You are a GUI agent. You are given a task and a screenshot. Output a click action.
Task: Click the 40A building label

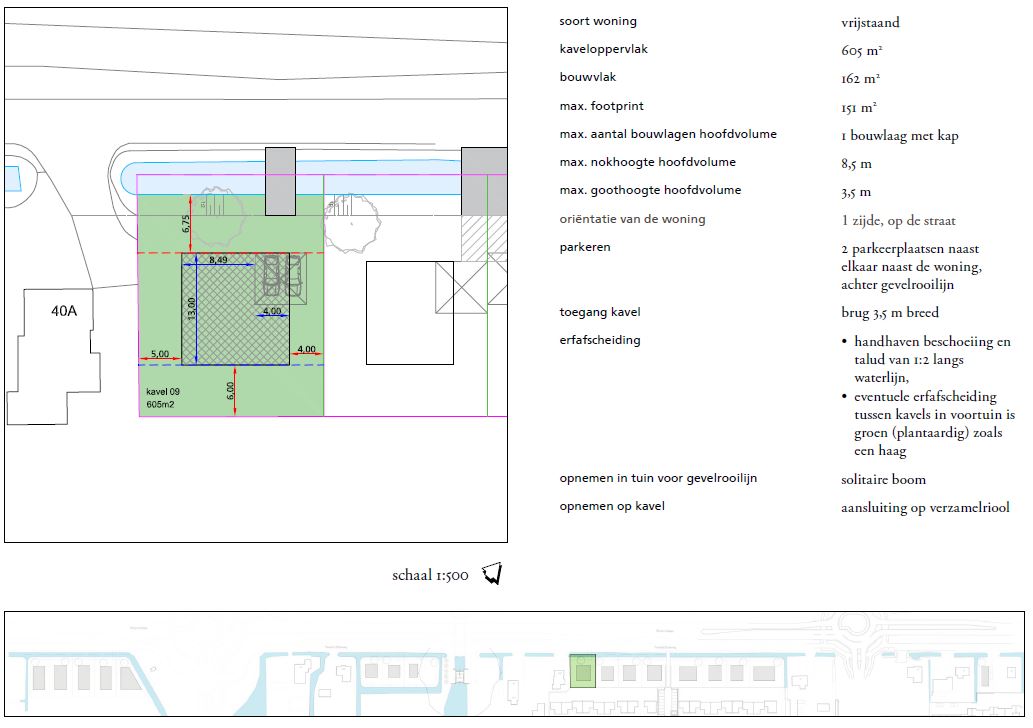coord(64,311)
